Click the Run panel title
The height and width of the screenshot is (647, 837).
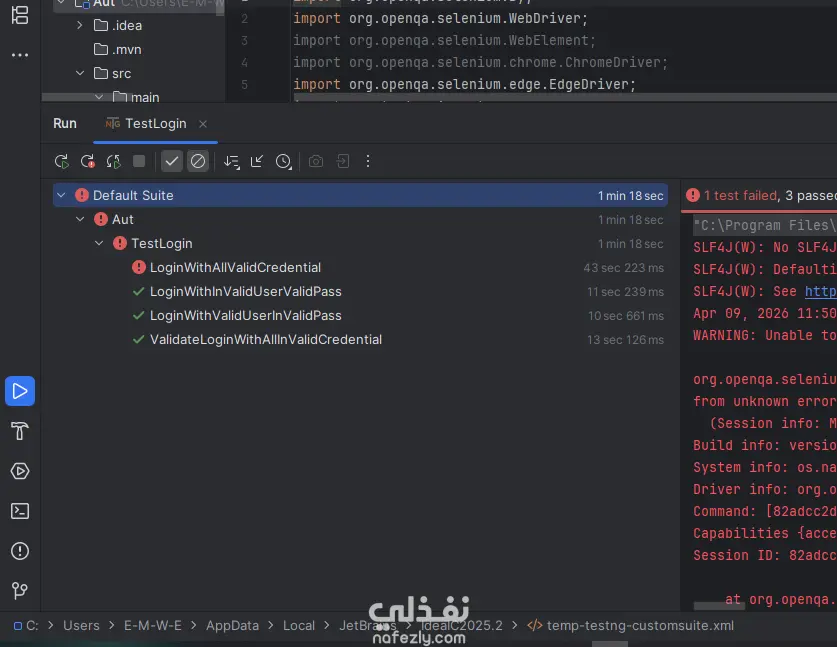65,124
